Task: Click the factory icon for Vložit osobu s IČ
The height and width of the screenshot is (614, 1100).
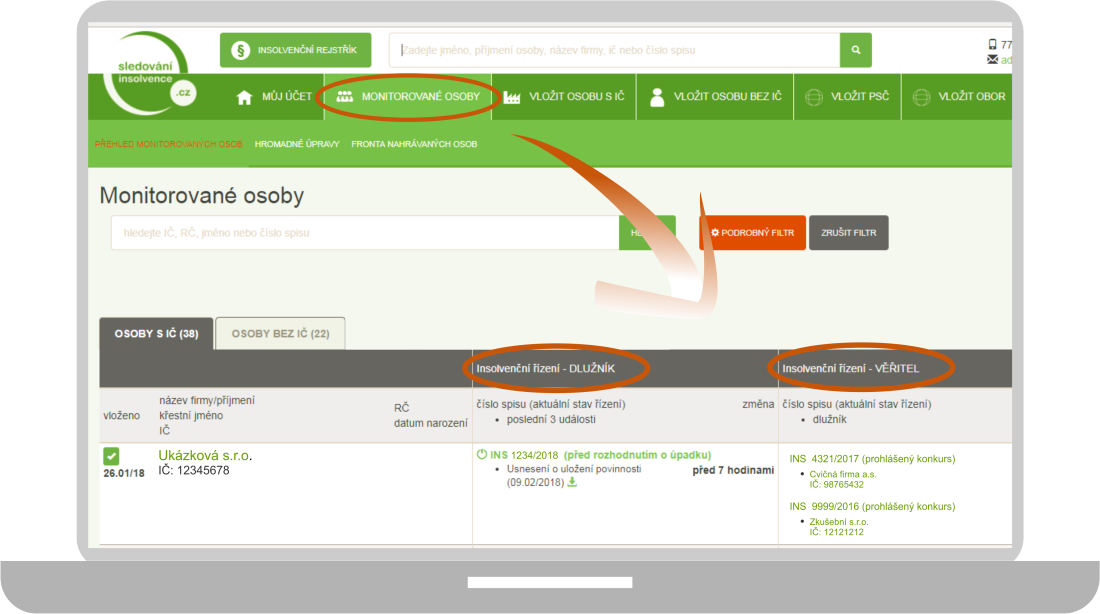Action: pos(513,97)
